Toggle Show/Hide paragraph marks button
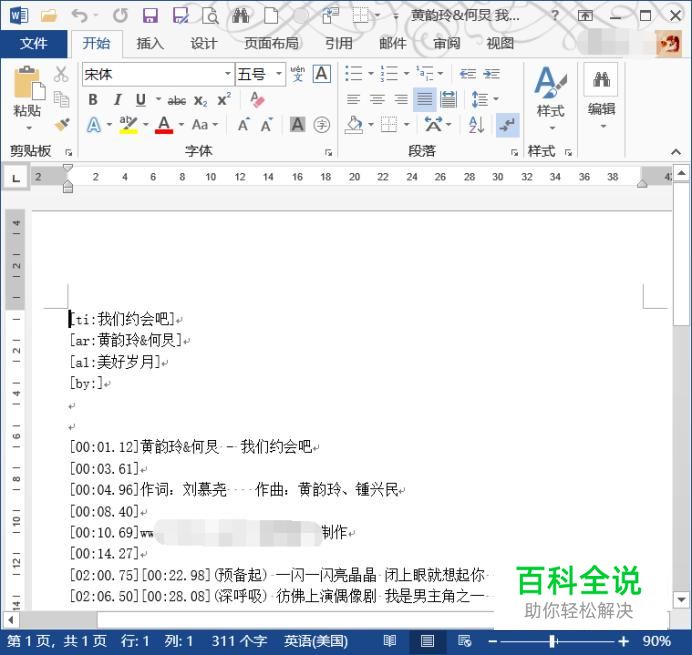The width and height of the screenshot is (692, 655). [x=508, y=125]
